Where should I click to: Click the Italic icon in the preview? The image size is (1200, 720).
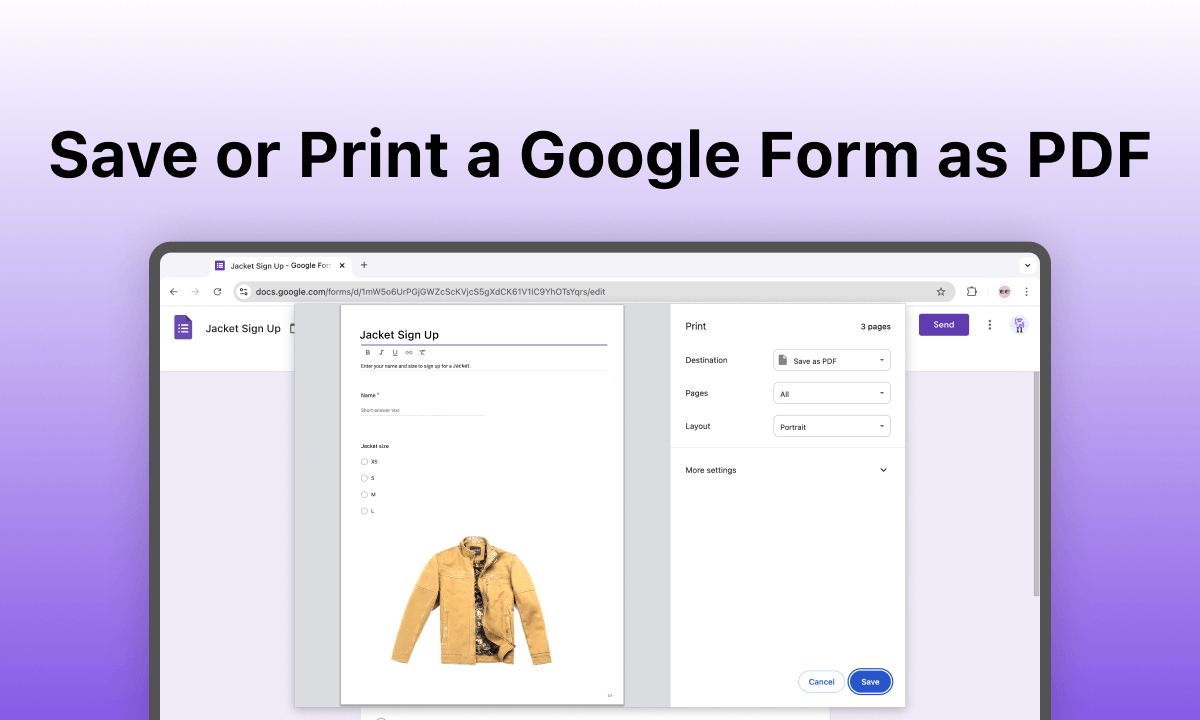pyautogui.click(x=381, y=353)
